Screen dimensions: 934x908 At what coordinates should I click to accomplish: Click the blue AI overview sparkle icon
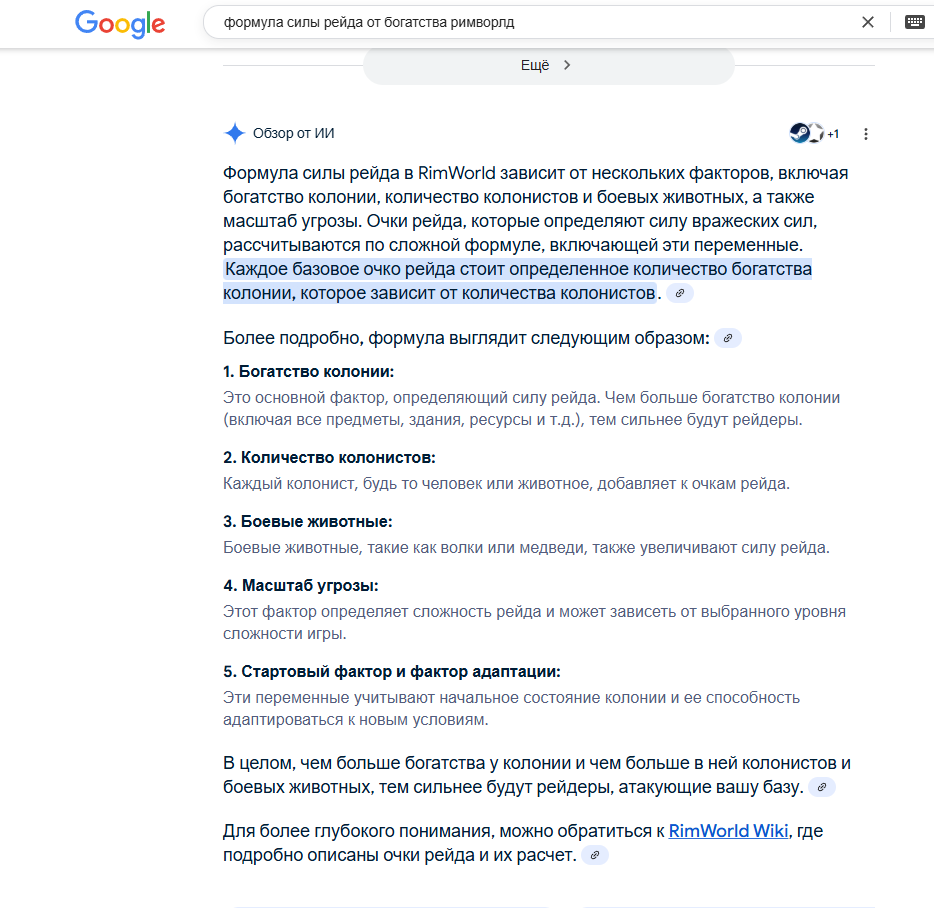pyautogui.click(x=235, y=133)
